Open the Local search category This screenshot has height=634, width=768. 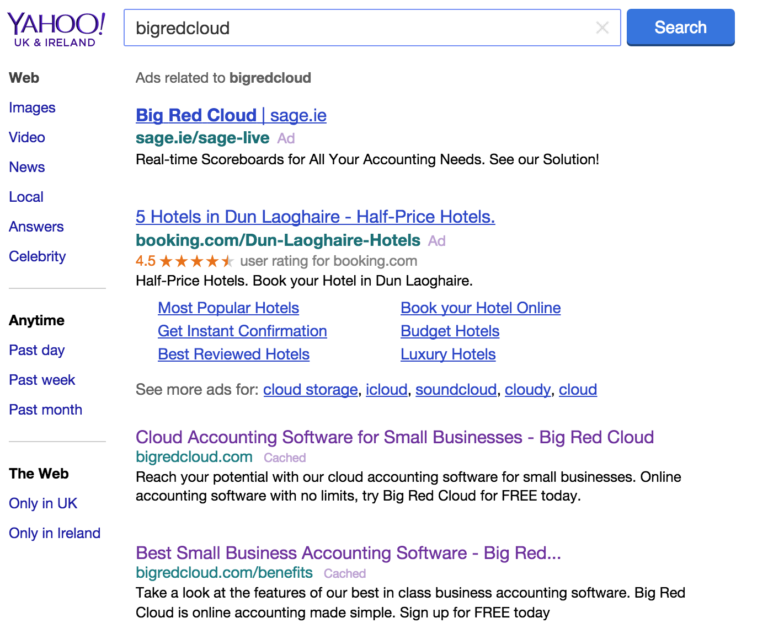(26, 197)
